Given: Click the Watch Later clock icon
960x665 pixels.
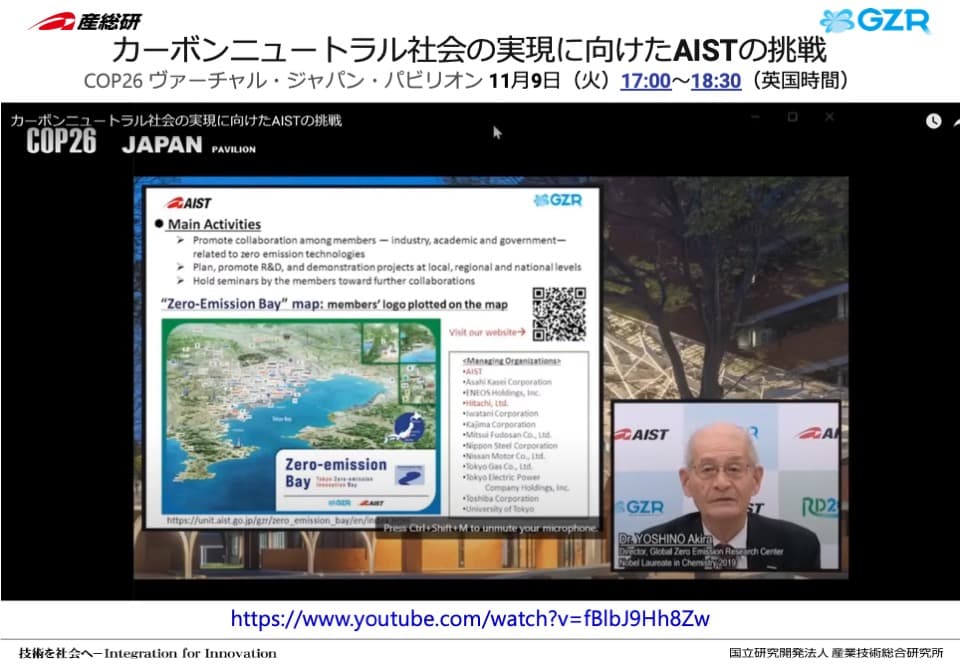Looking at the screenshot, I should coord(933,121).
